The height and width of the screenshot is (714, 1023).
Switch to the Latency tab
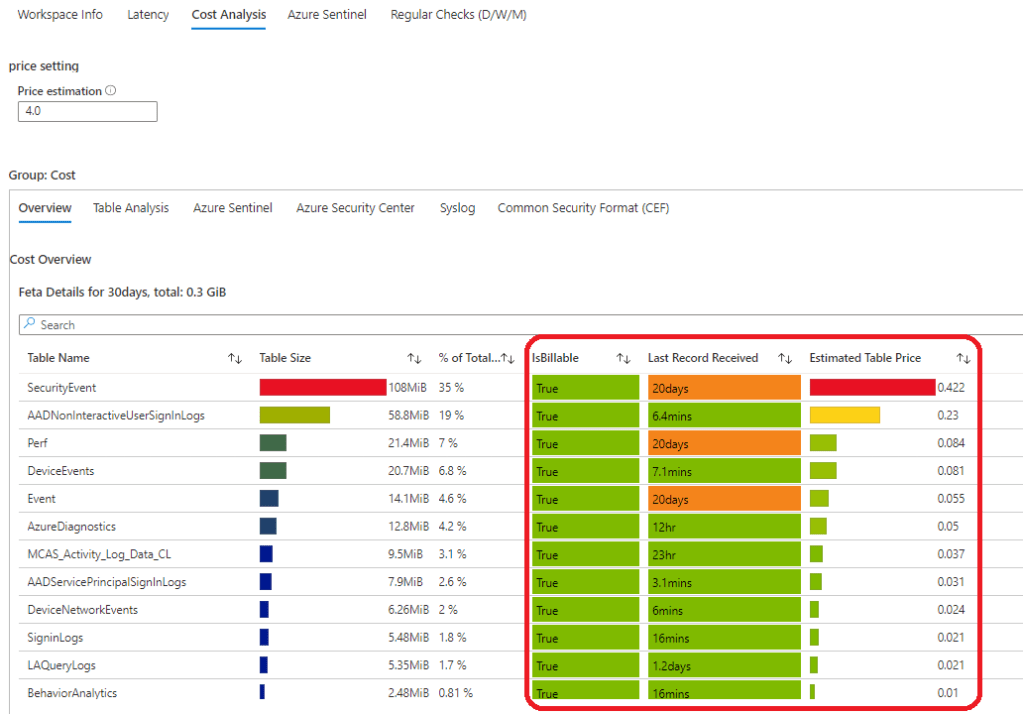tap(148, 15)
